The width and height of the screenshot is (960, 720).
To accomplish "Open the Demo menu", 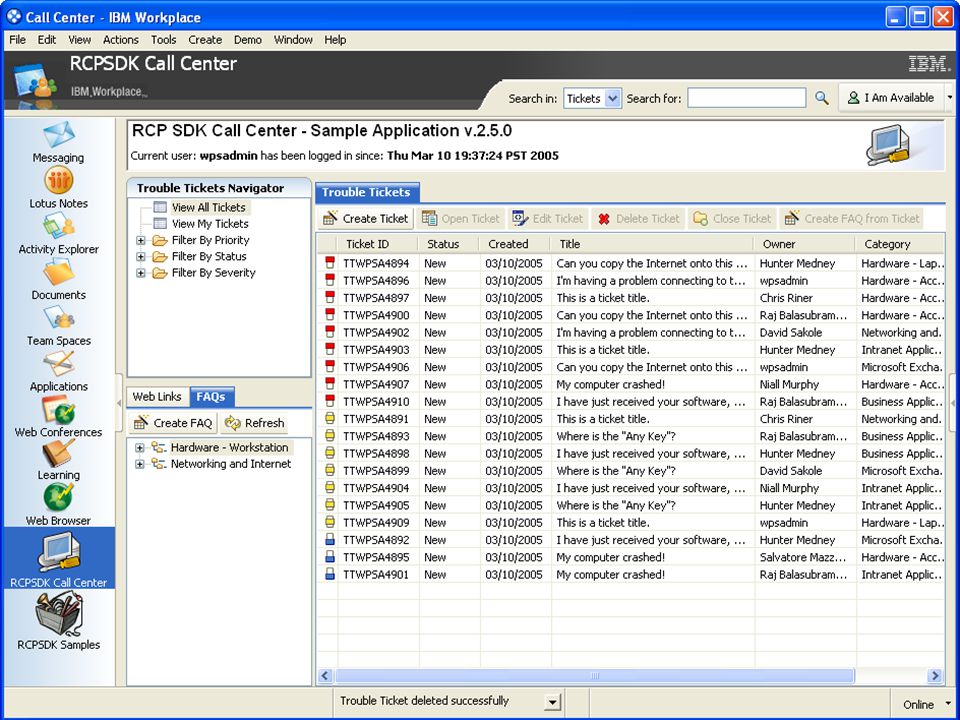I will [x=247, y=40].
